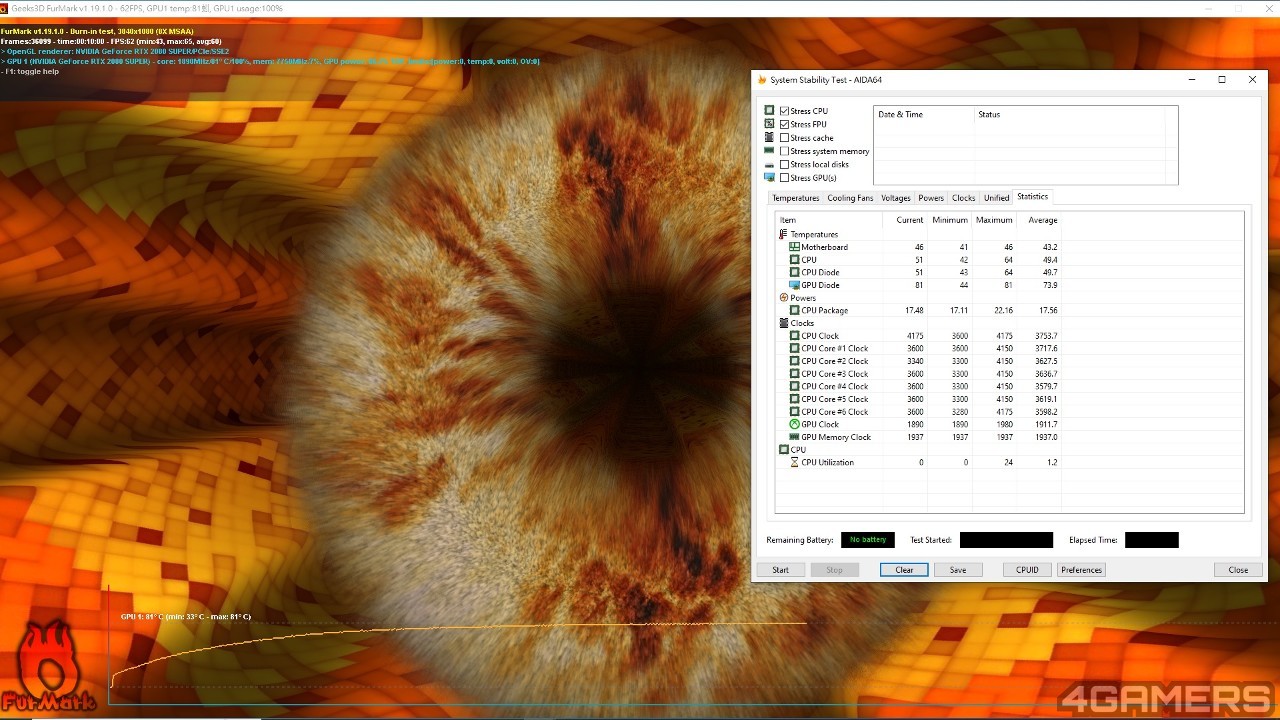Click the disk icon beside Stress local disks
Screen dimensions: 1280x720
coord(769,165)
